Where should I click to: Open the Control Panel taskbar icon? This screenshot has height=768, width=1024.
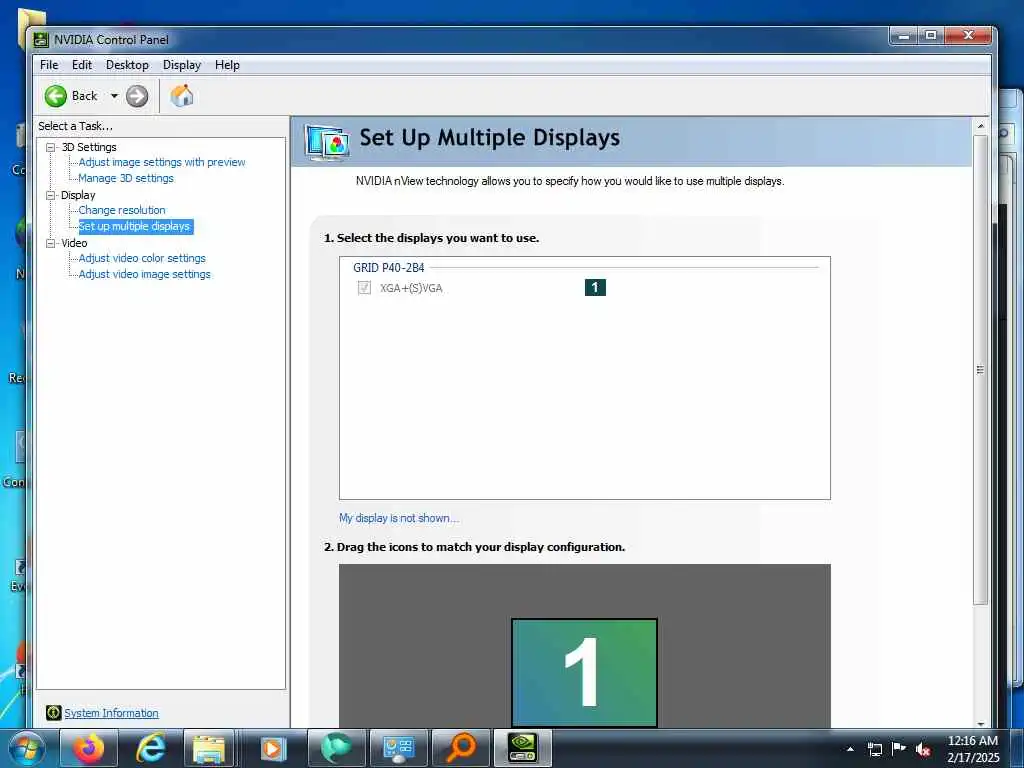click(x=398, y=748)
